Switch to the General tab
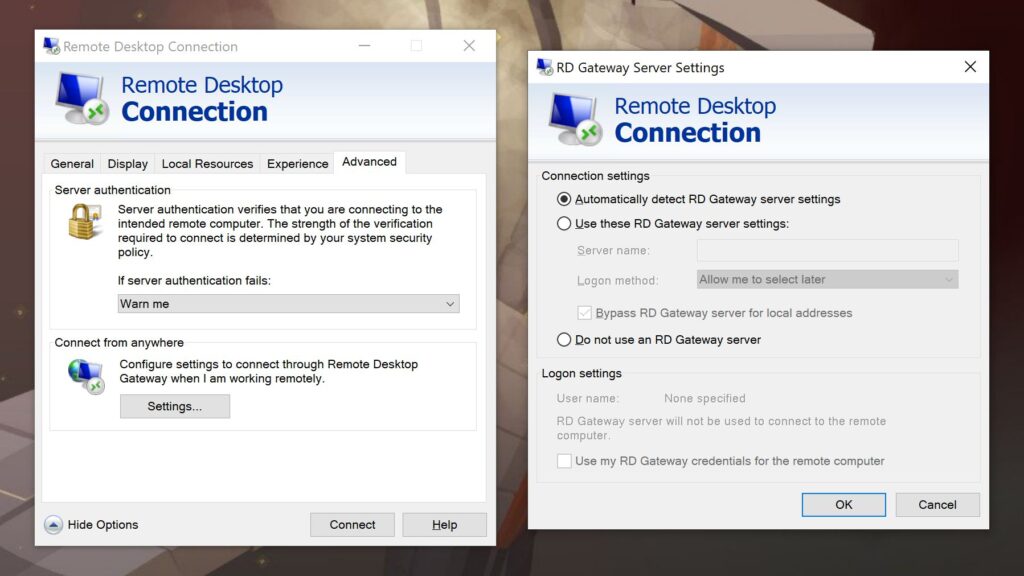 coord(72,163)
